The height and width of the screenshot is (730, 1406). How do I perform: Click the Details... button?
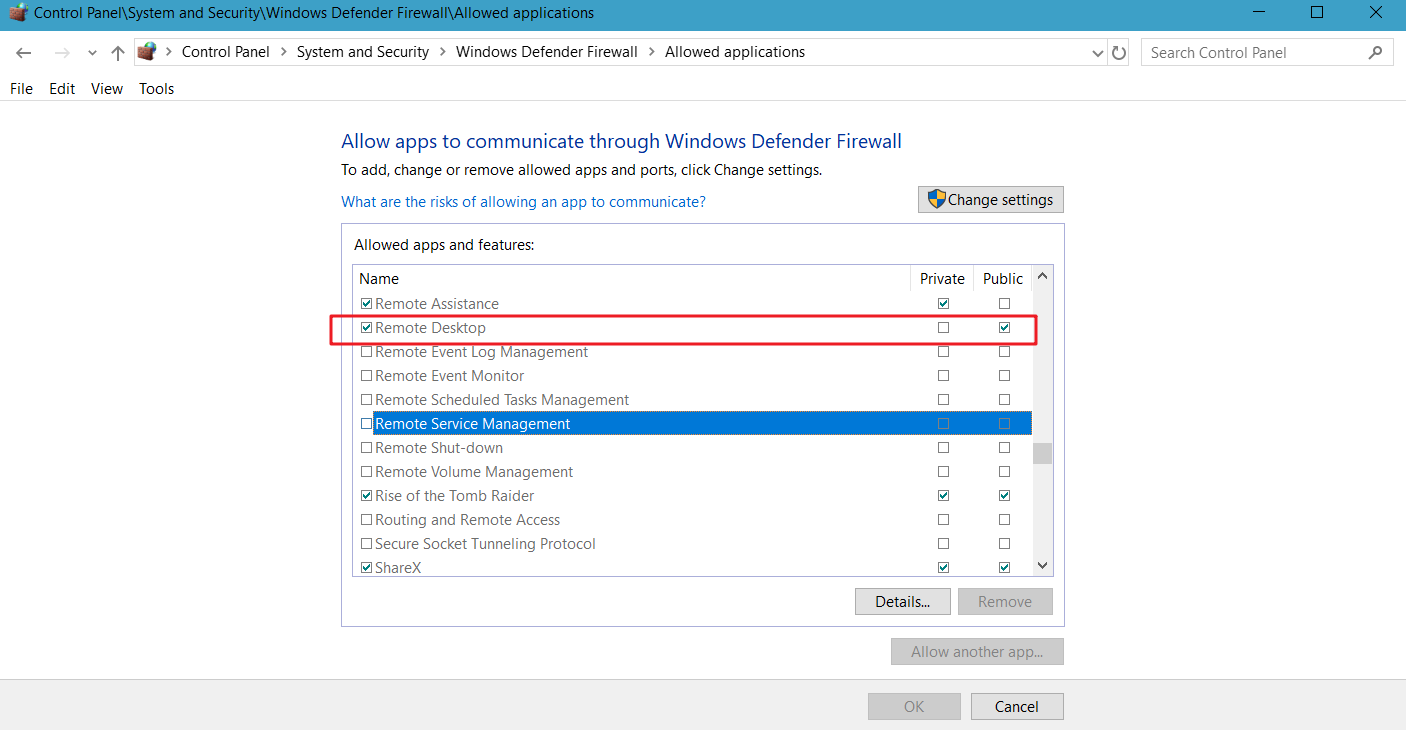pyautogui.click(x=903, y=601)
